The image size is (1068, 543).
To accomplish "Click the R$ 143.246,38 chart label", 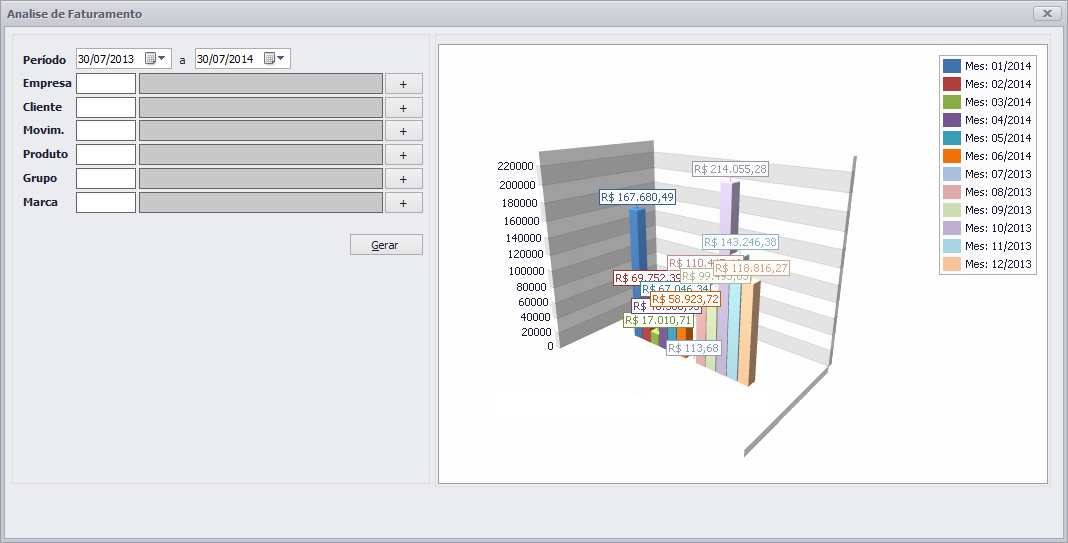I will pyautogui.click(x=740, y=242).
